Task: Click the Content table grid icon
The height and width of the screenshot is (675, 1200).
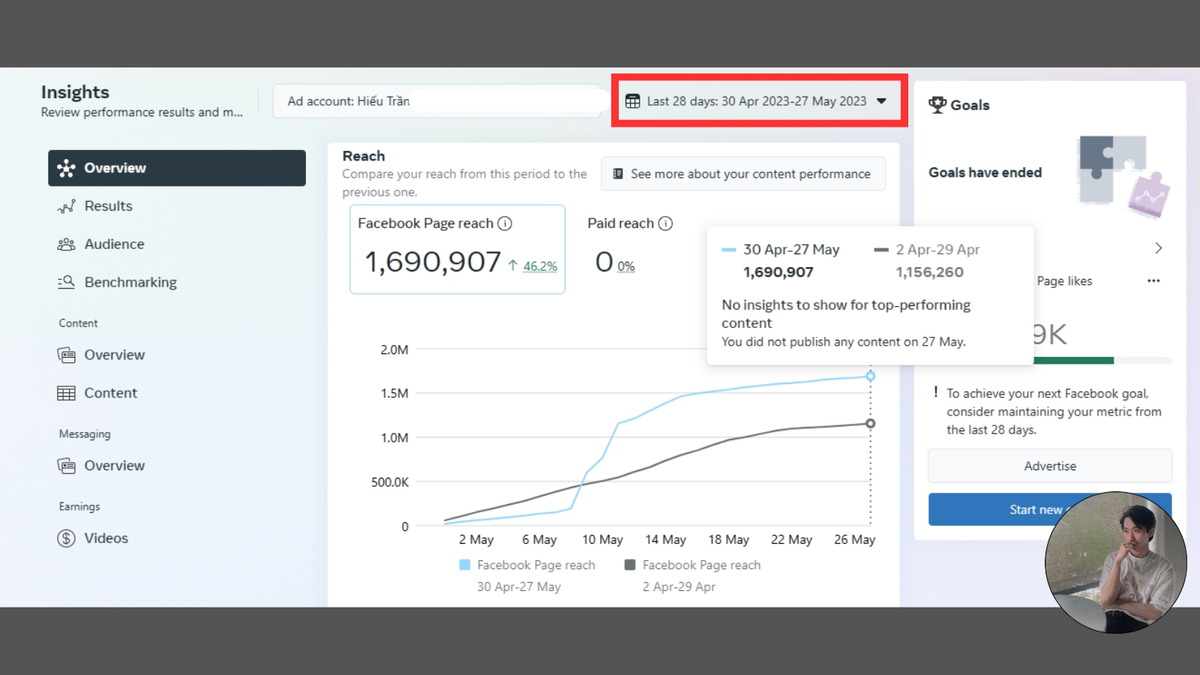Action: 66,393
